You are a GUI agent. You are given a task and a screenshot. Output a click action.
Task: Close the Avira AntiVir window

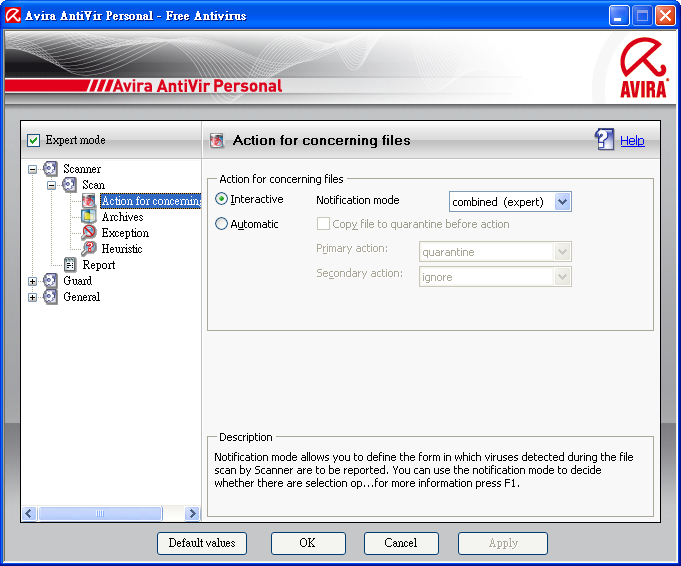665,16
